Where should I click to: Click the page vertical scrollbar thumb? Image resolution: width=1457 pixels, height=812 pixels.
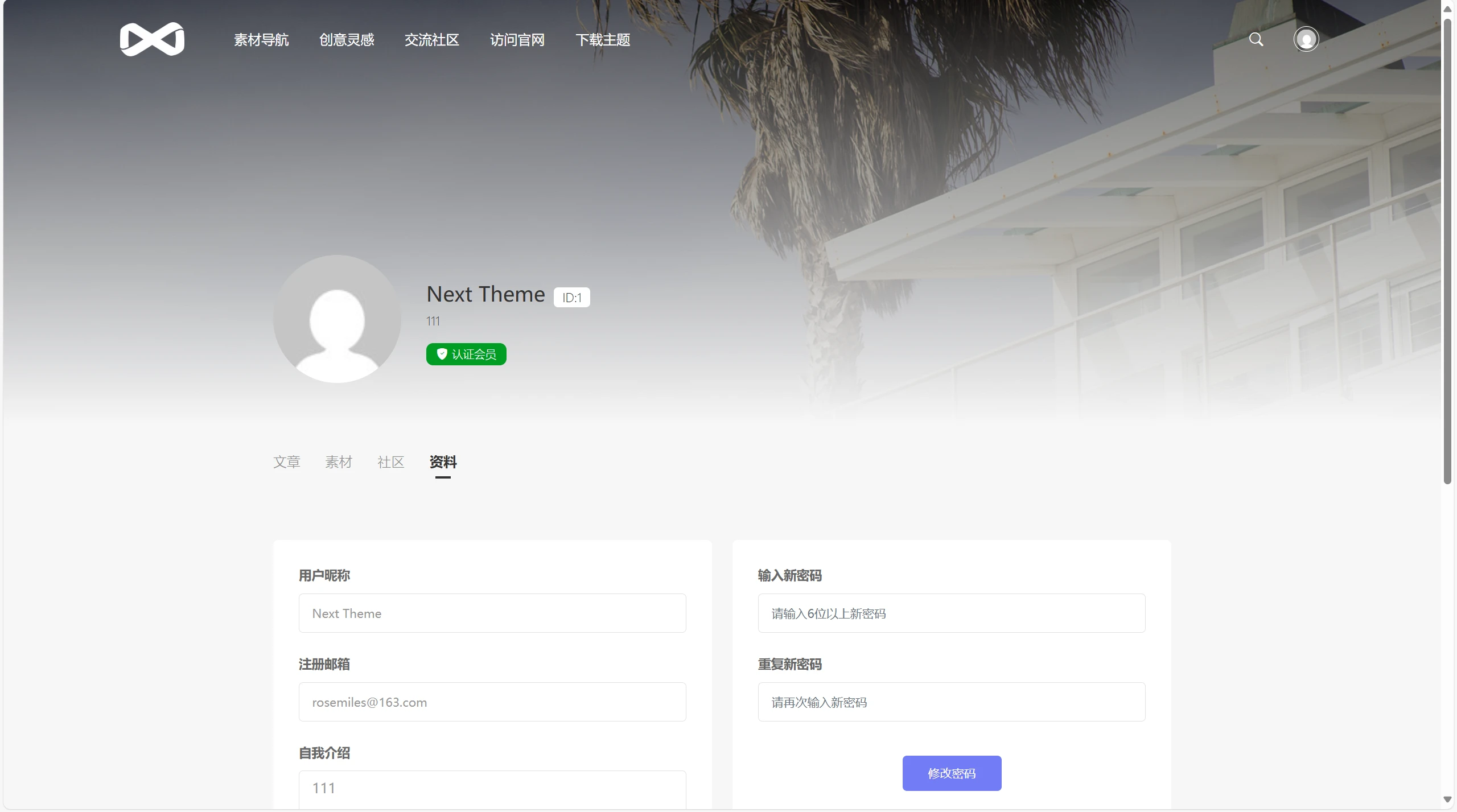tap(1447, 250)
